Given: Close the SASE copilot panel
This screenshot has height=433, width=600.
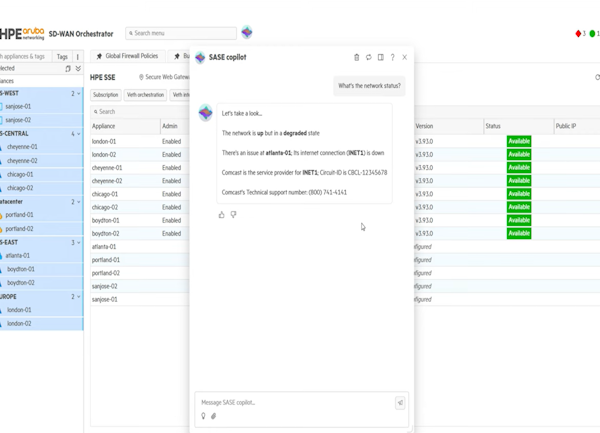Looking at the screenshot, I should click(404, 57).
